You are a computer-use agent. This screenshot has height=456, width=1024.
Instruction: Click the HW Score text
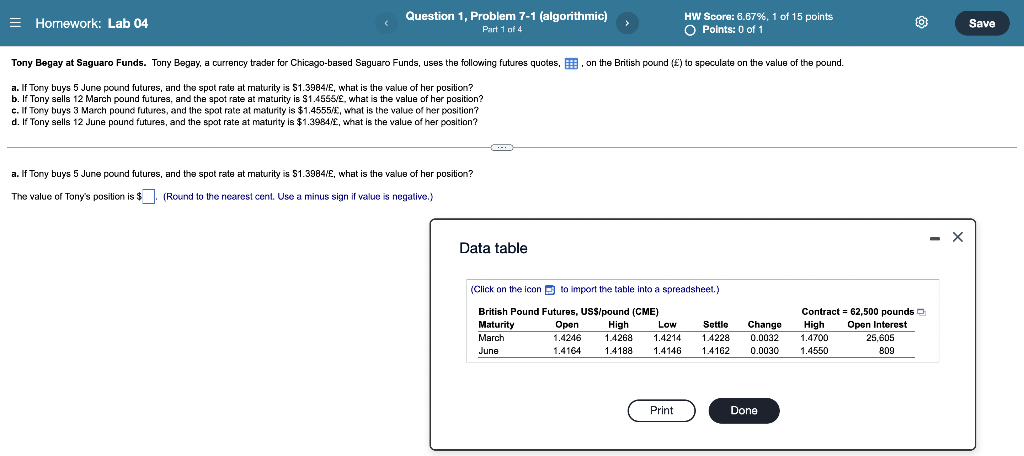758,17
